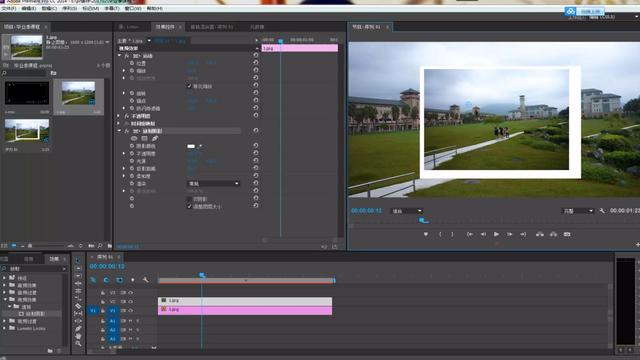The height and width of the screenshot is (360, 640).
Task: Step back one frame in program monitor
Action: point(483,234)
